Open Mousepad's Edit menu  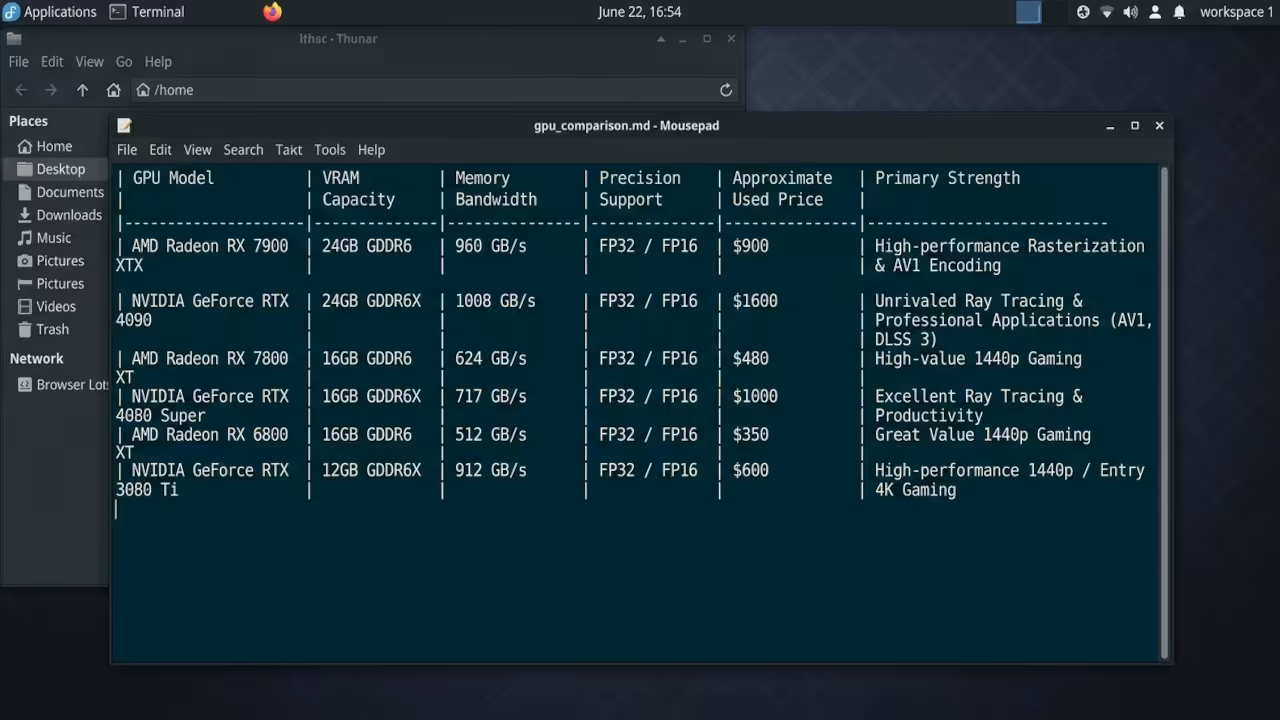160,150
